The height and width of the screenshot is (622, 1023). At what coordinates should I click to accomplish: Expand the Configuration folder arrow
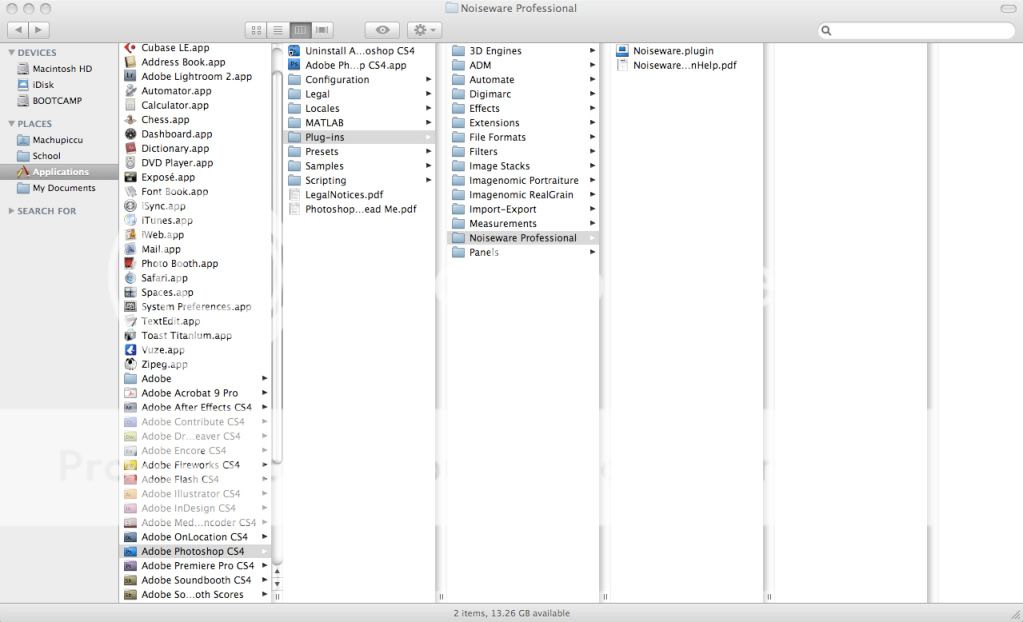429,80
